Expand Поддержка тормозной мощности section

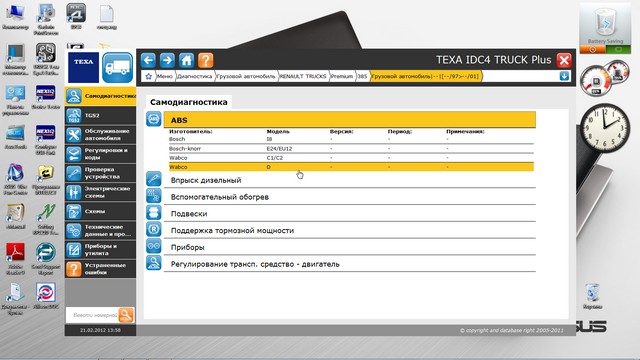349,230
